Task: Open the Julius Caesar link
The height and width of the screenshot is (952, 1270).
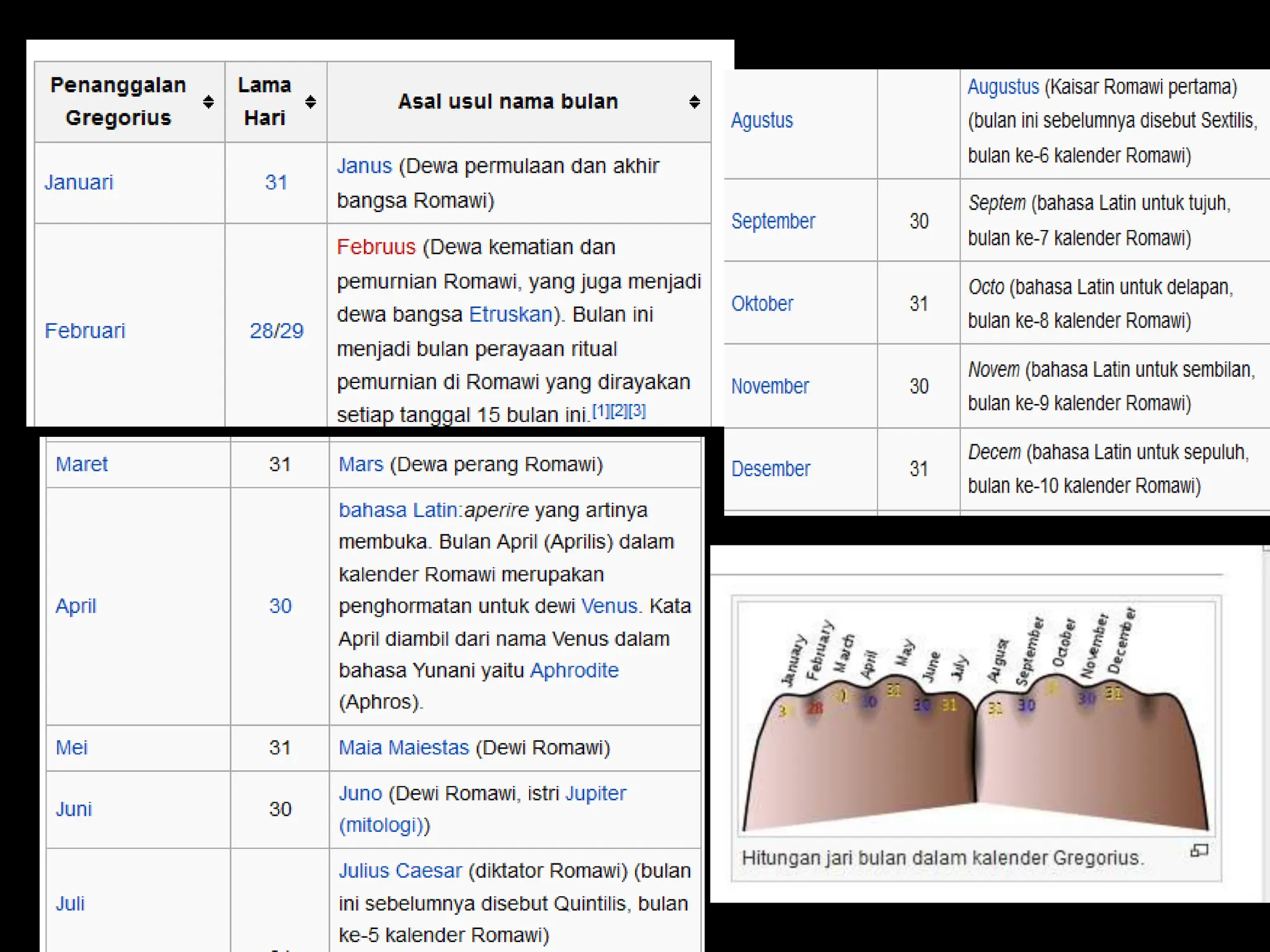Action: (x=400, y=871)
